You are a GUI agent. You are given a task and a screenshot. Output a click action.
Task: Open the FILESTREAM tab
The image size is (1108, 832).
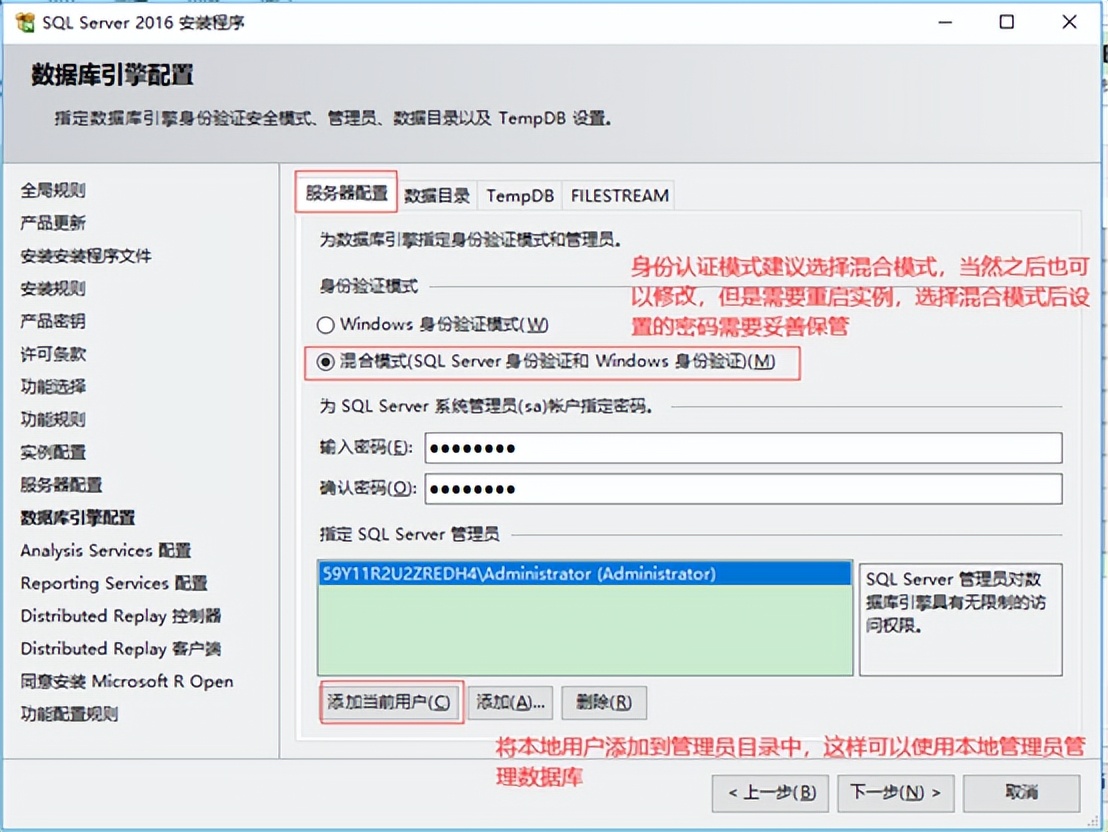pyautogui.click(x=619, y=196)
